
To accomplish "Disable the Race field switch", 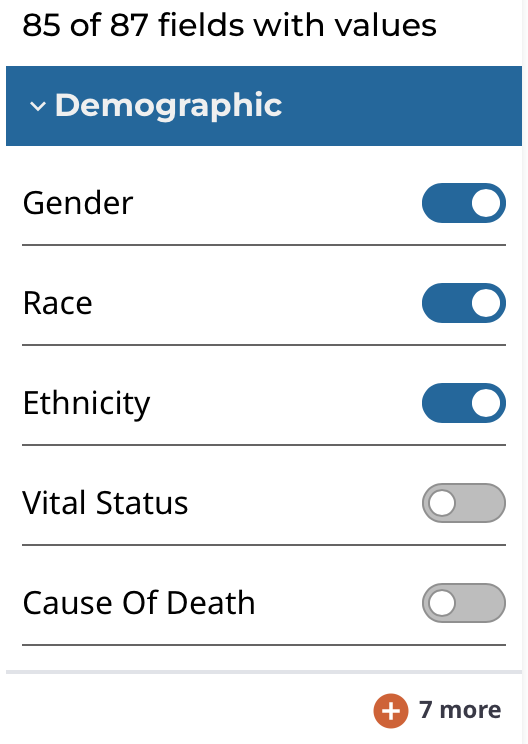I will pos(463,303).
